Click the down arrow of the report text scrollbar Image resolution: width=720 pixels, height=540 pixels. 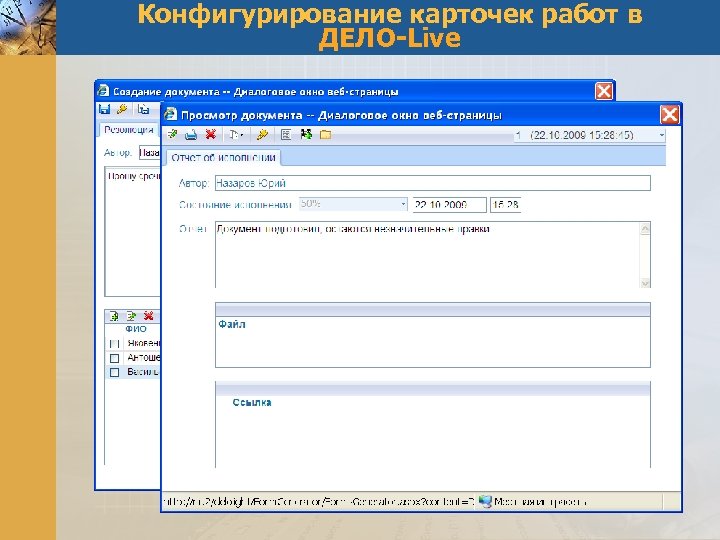pos(645,283)
